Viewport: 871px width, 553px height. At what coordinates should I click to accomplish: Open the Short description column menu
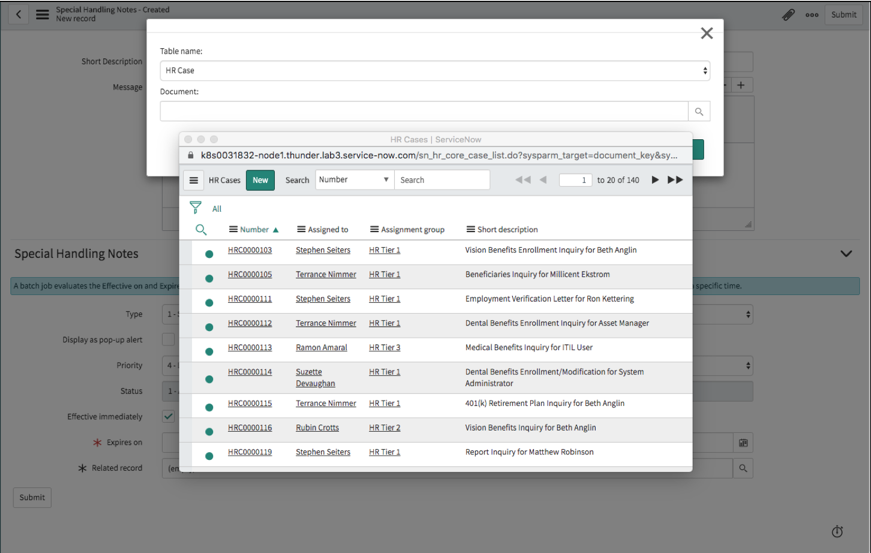pyautogui.click(x=470, y=229)
